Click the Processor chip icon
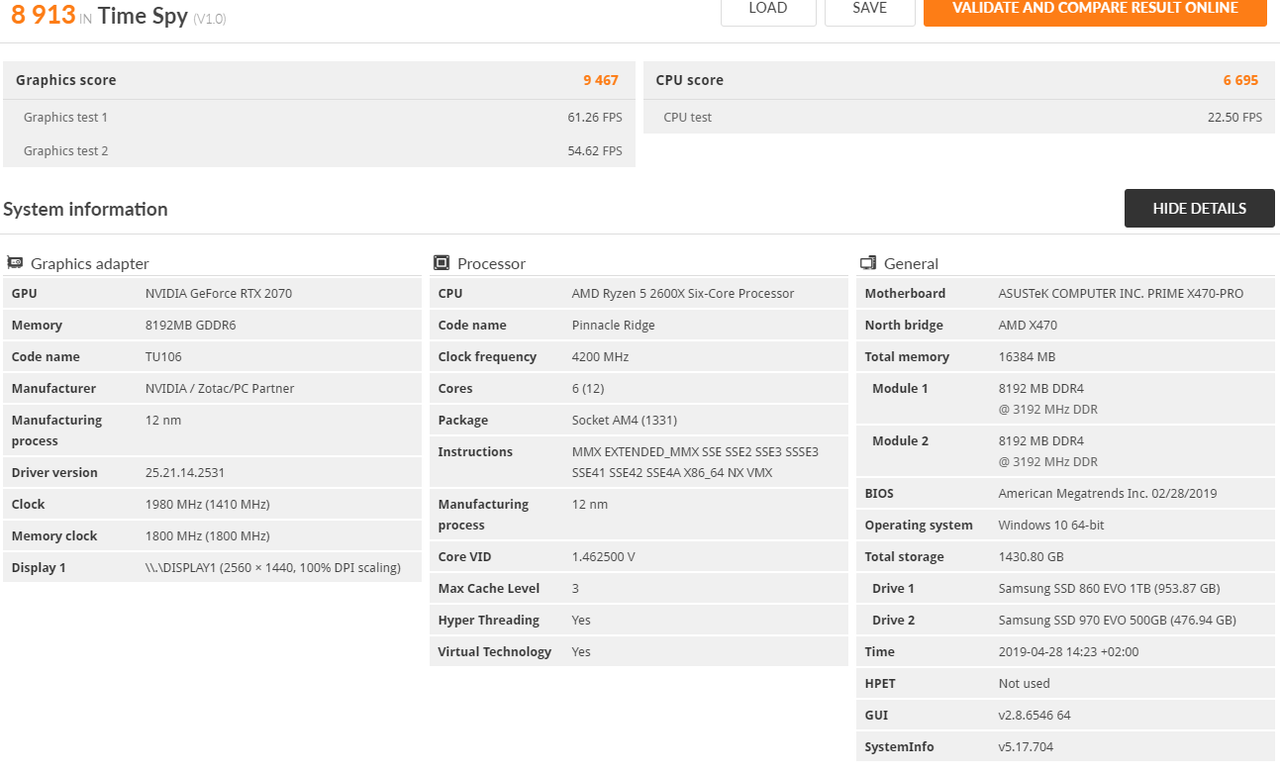Viewport: 1280px width, 764px height. (441, 263)
